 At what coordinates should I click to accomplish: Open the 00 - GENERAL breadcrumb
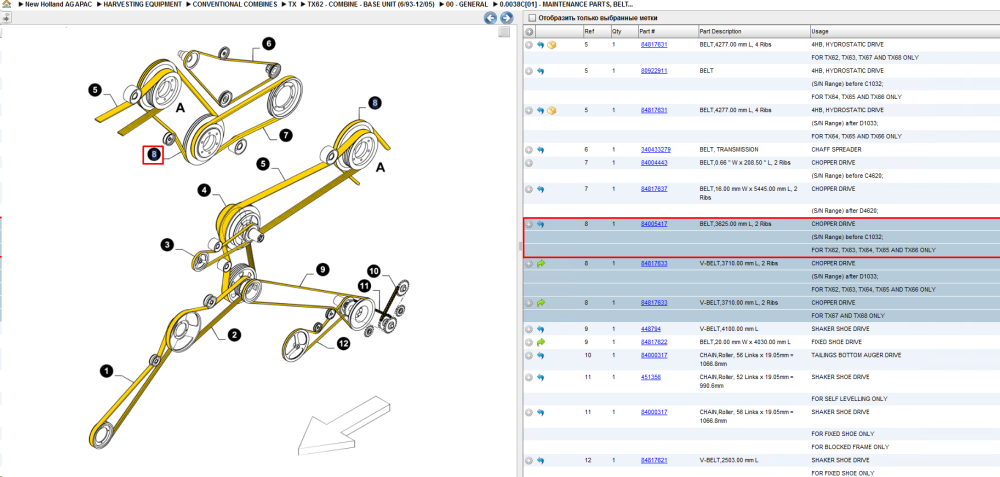coord(467,4)
